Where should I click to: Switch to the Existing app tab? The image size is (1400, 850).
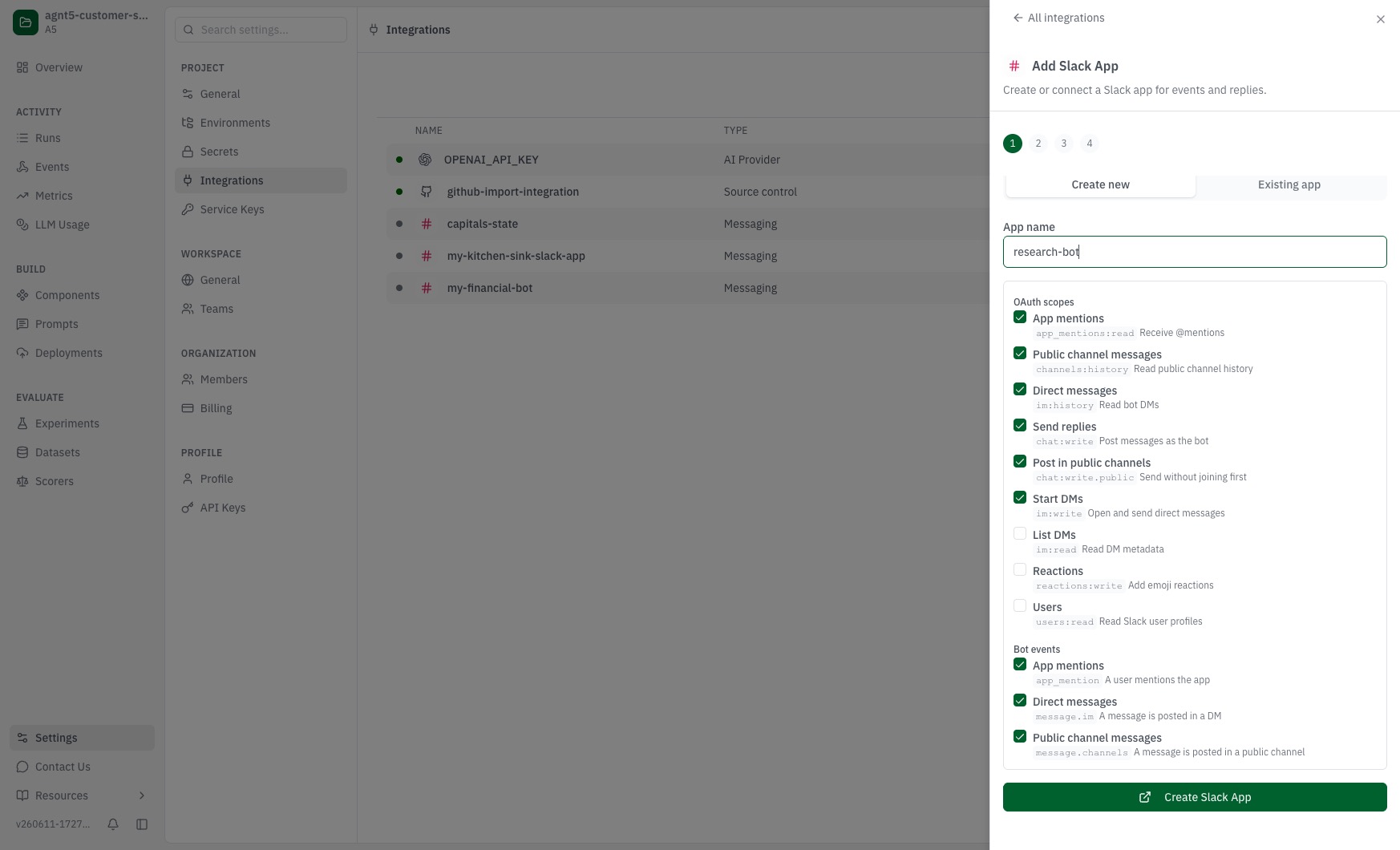(1289, 184)
